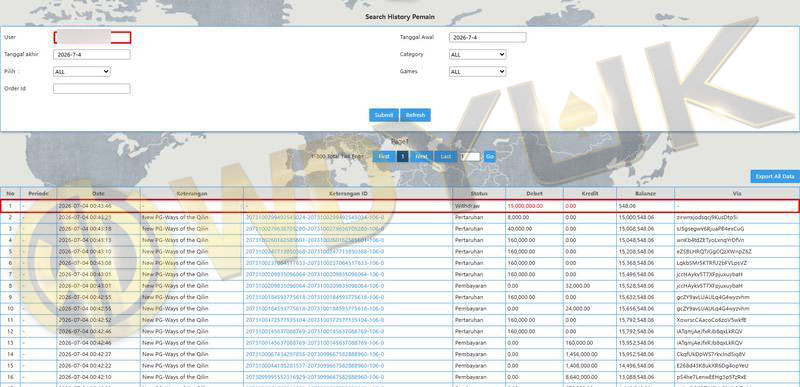Click the Refresh button
This screenshot has height=387, width=800.
point(415,115)
